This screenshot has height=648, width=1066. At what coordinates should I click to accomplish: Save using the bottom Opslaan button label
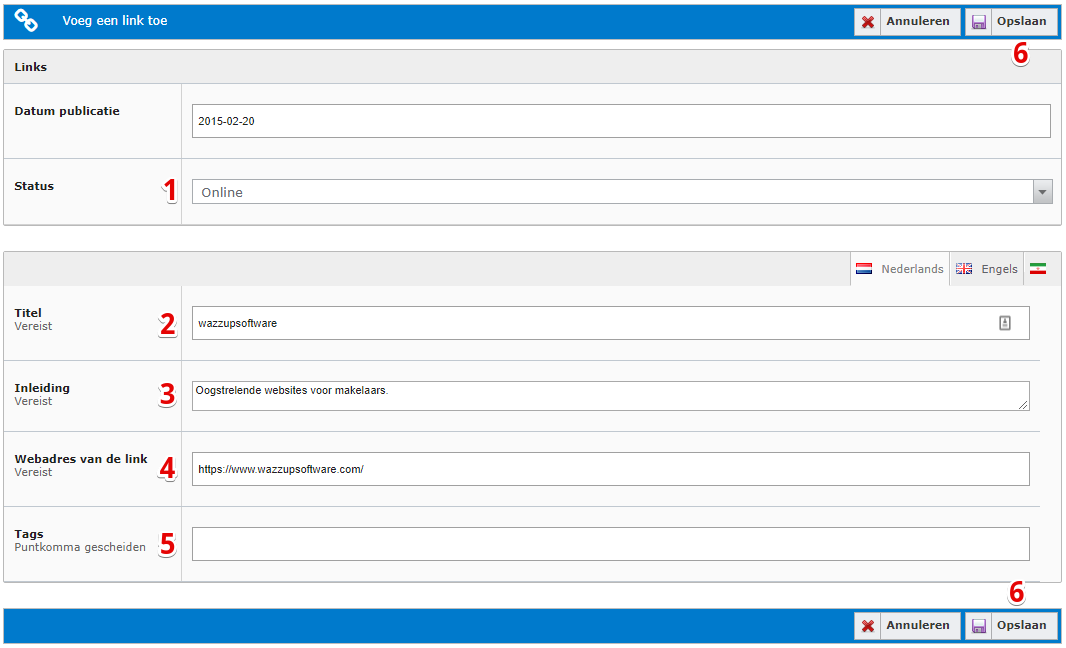coord(1021,625)
